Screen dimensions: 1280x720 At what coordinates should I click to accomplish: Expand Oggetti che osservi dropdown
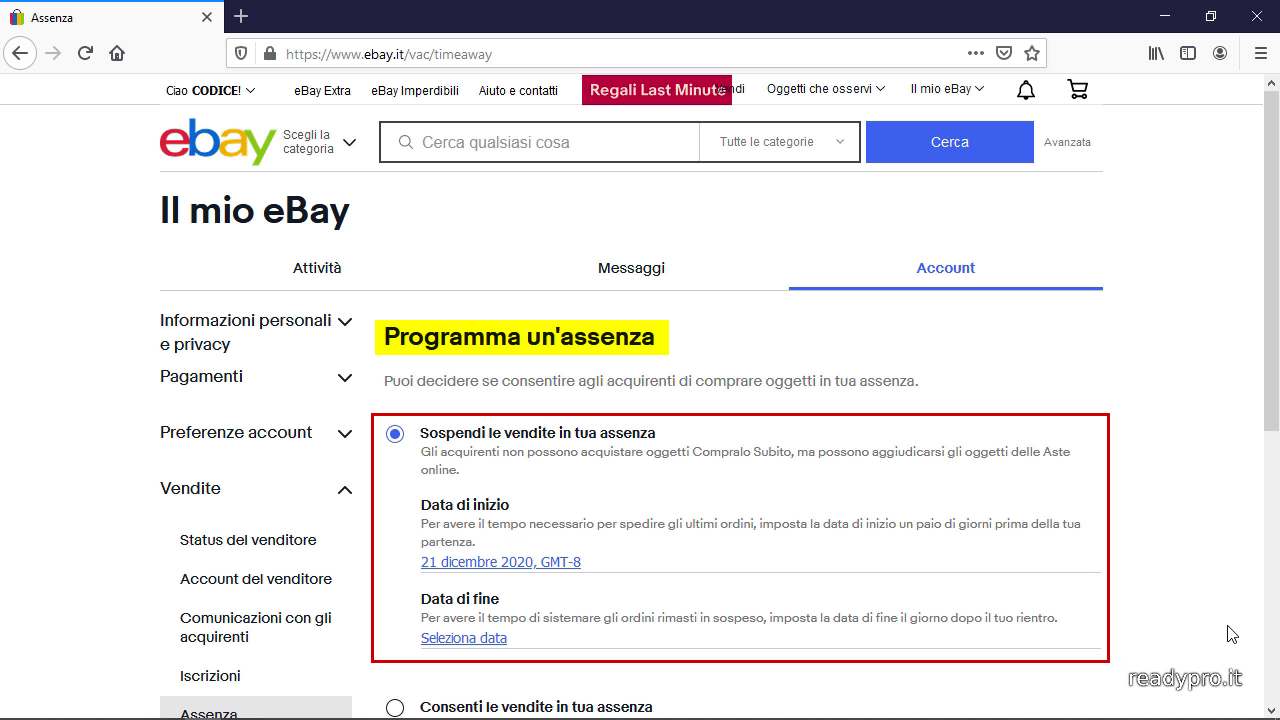pyautogui.click(x=826, y=89)
